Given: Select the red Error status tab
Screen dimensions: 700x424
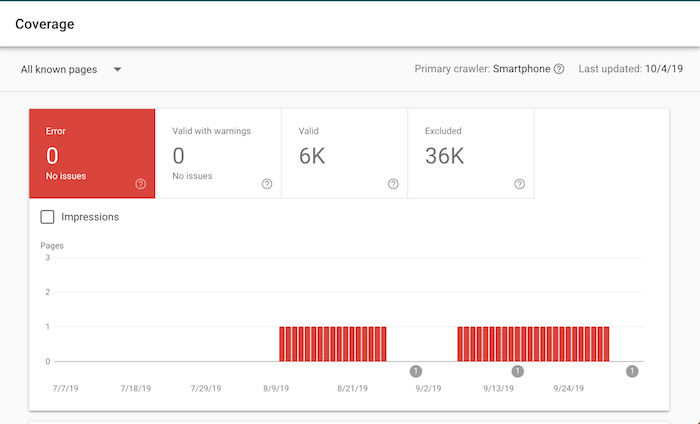Looking at the screenshot, I should coord(92,154).
